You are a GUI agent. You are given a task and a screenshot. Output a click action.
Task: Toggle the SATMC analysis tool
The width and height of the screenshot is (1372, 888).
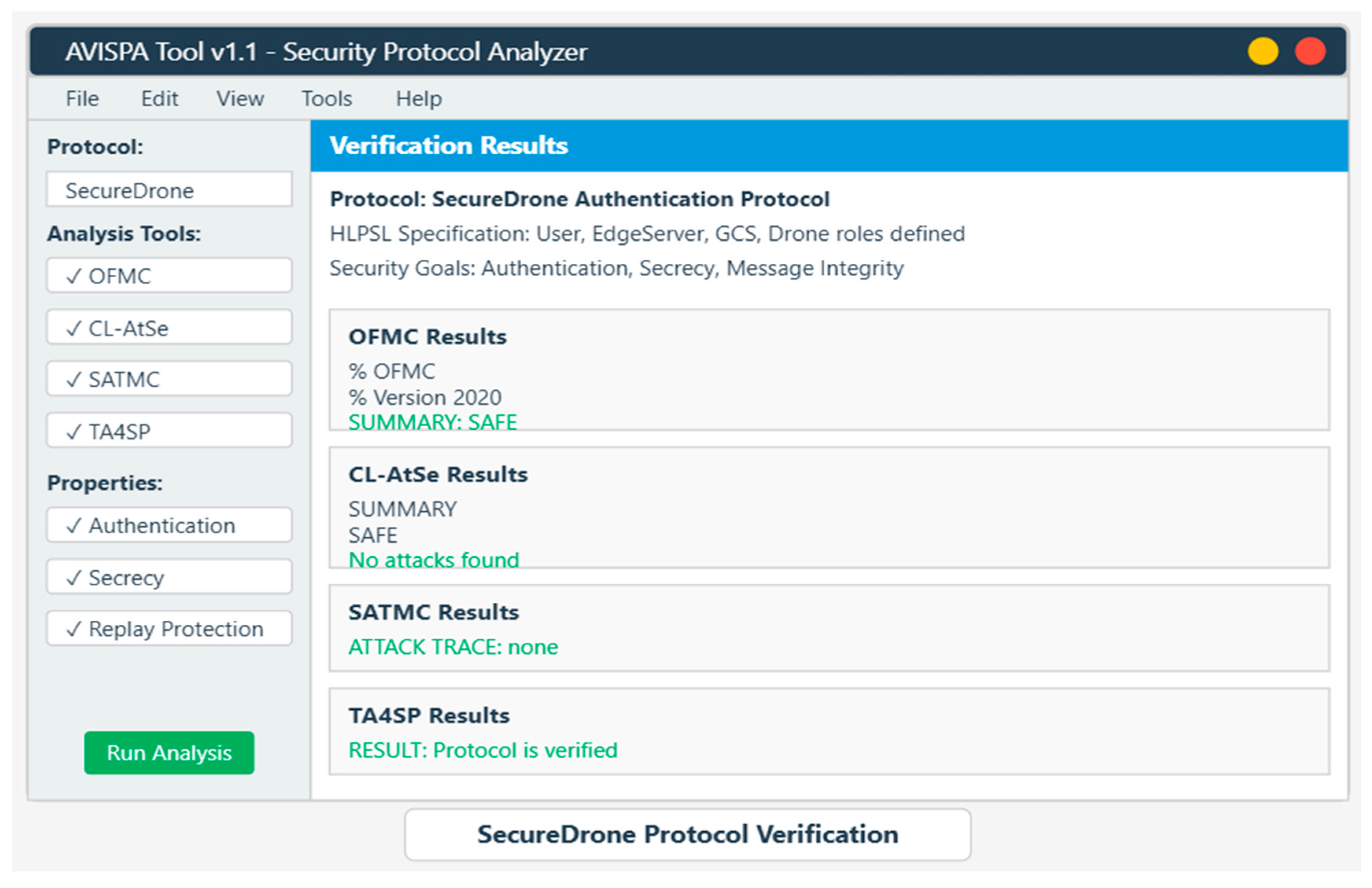point(169,379)
